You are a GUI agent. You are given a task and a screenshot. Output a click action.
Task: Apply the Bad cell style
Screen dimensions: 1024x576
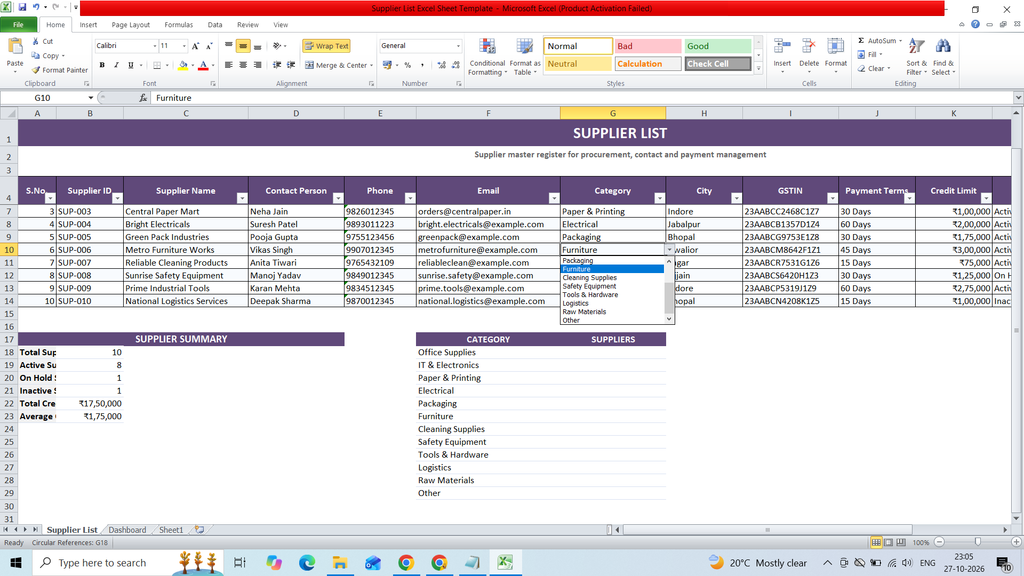click(x=647, y=46)
